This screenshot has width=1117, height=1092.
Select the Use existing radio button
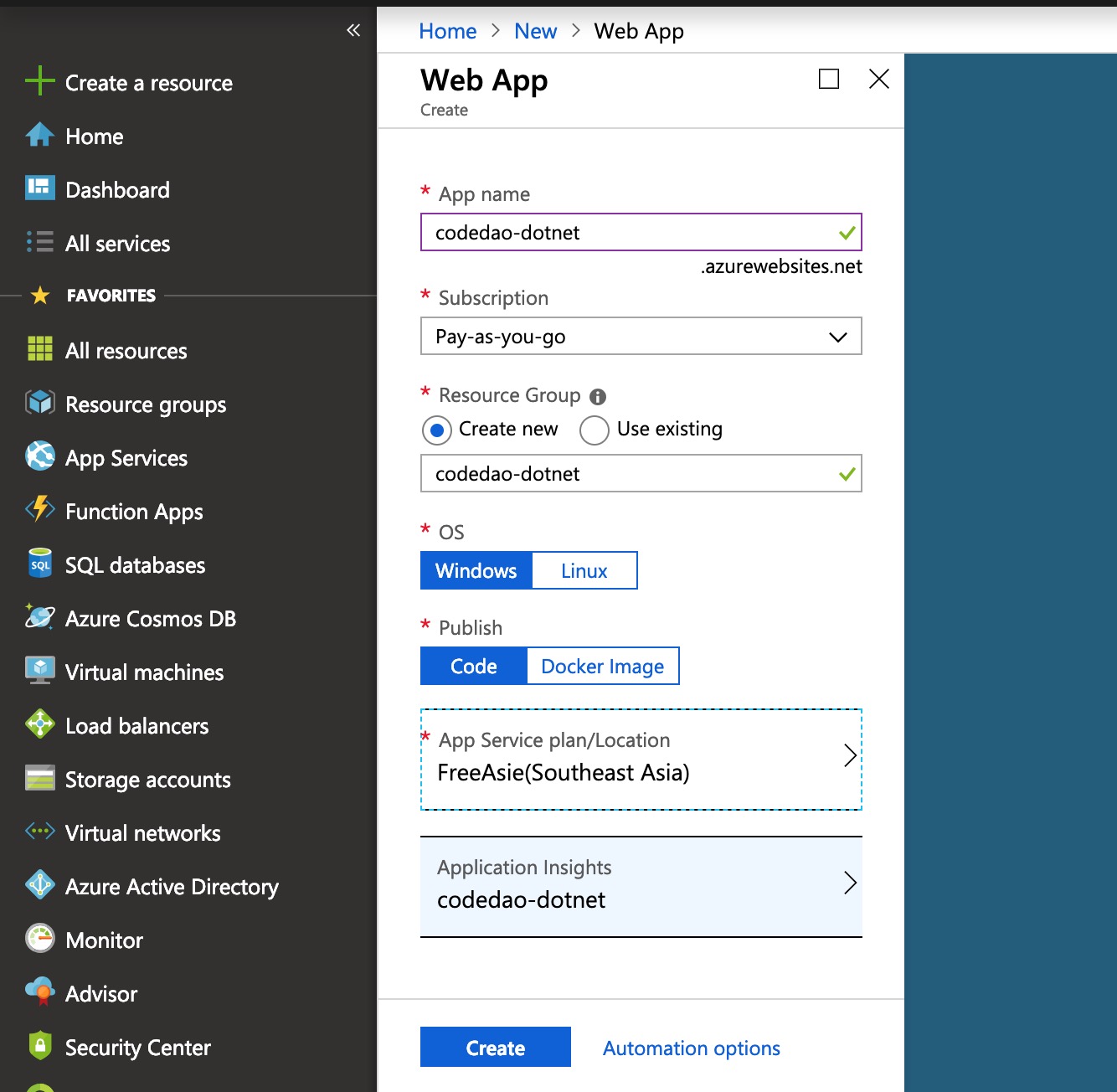[x=594, y=430]
